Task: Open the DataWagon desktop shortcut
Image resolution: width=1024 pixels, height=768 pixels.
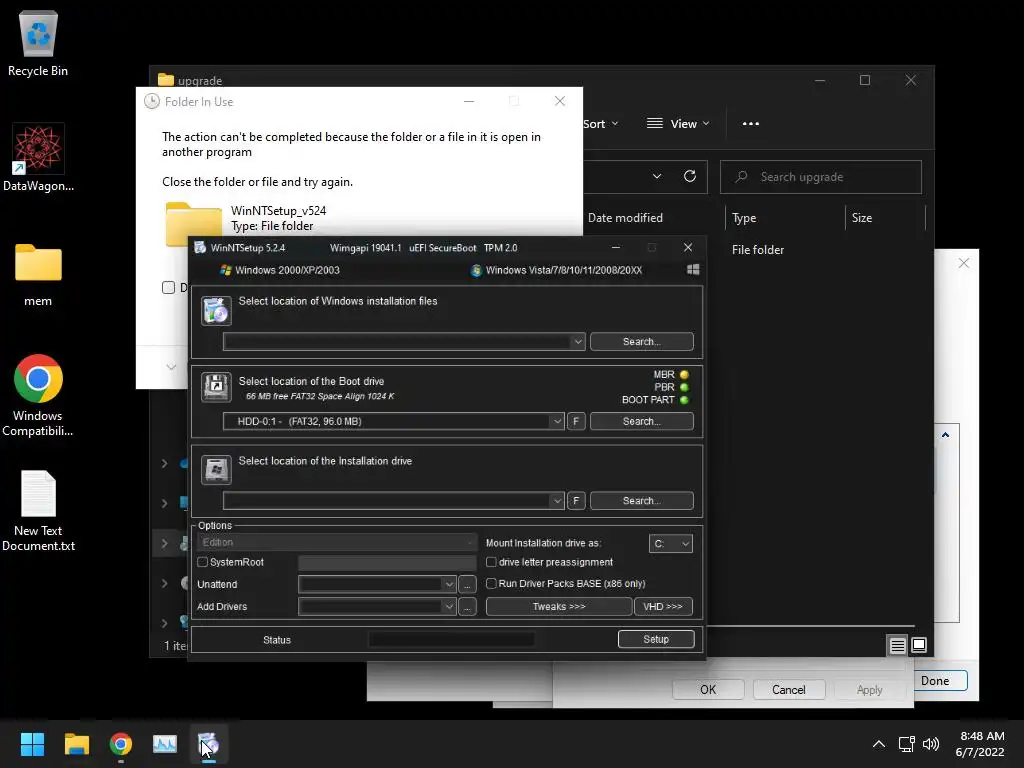Action: click(x=38, y=159)
